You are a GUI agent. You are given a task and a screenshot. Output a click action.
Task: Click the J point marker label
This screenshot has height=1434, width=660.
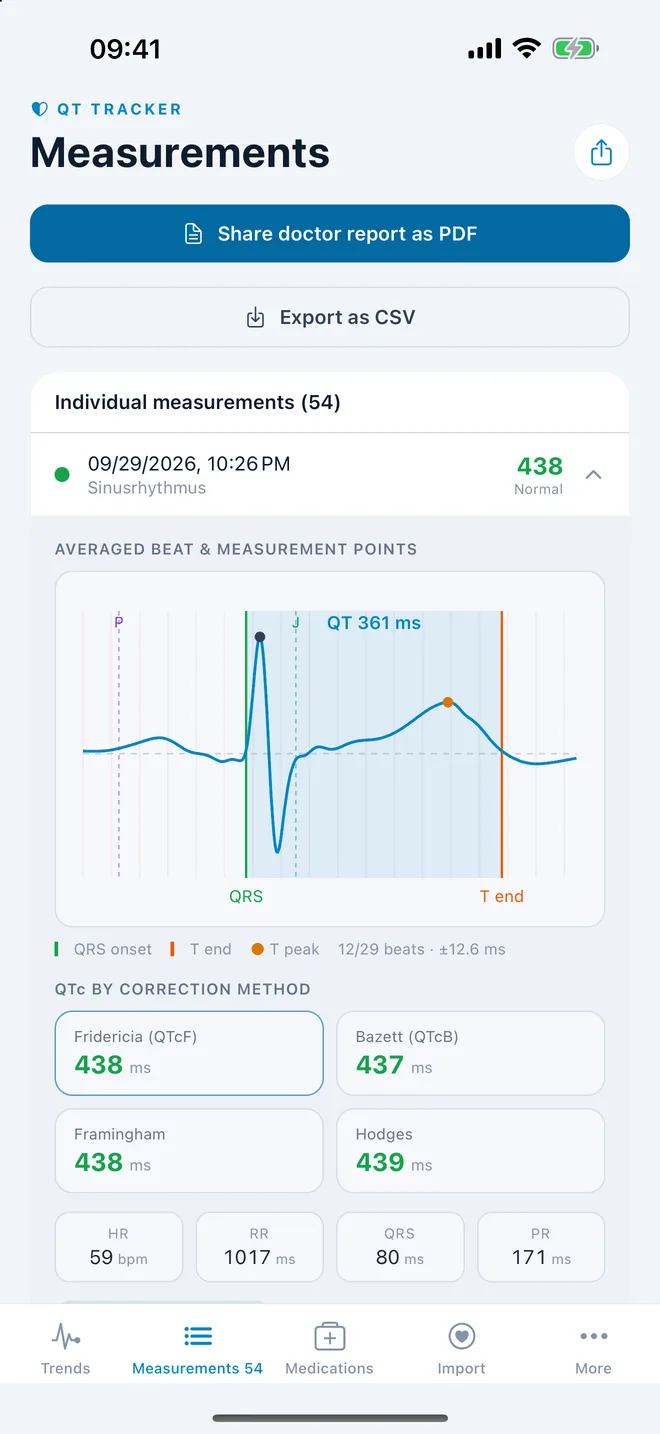point(296,622)
